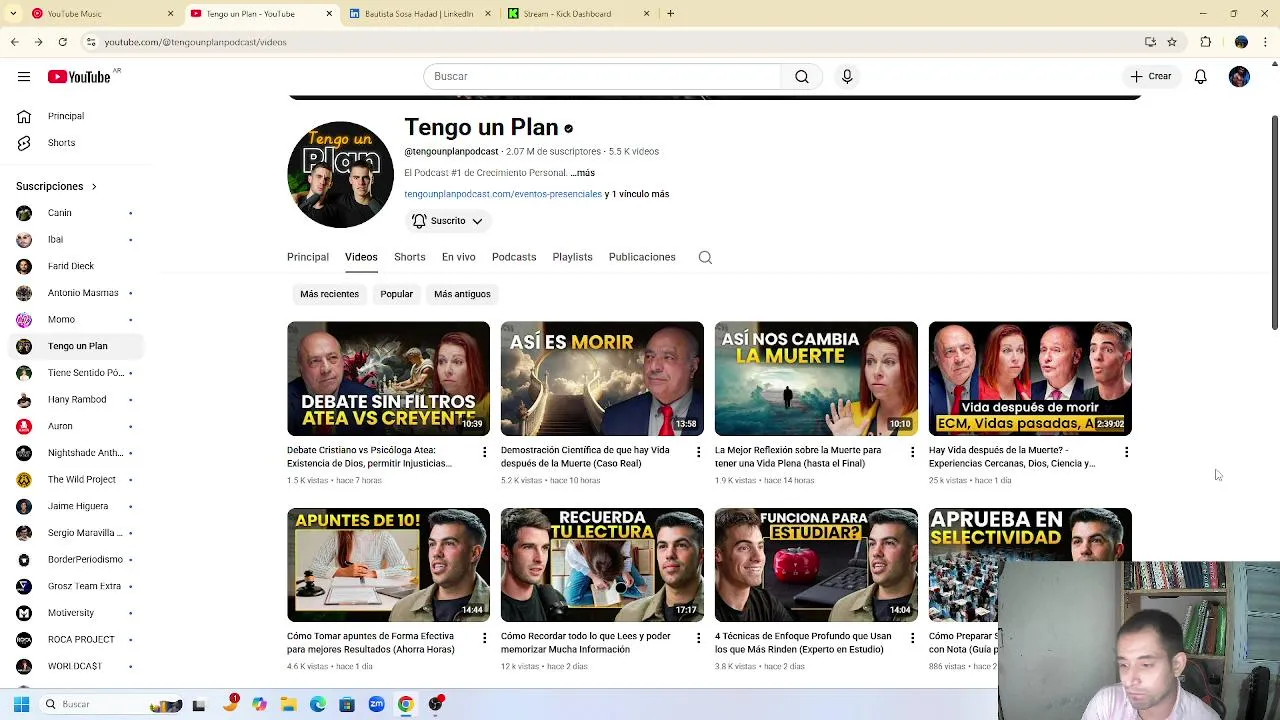The height and width of the screenshot is (720, 1280).
Task: Open the Suscrito notification dropdown
Action: pyautogui.click(x=447, y=221)
